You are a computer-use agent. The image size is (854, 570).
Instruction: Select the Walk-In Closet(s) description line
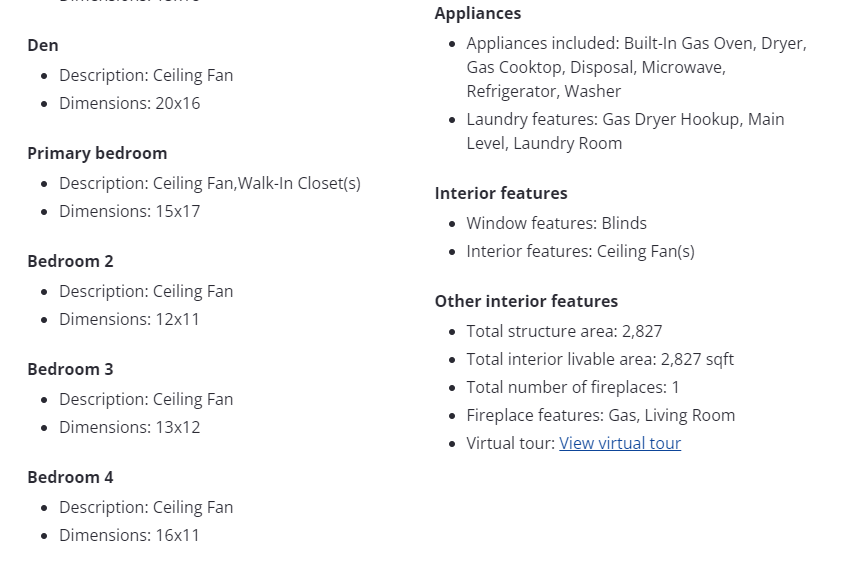[209, 183]
